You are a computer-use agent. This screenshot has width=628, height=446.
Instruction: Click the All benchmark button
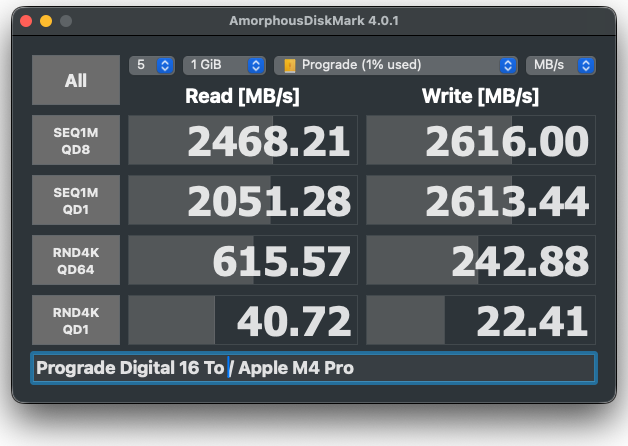[x=76, y=80]
